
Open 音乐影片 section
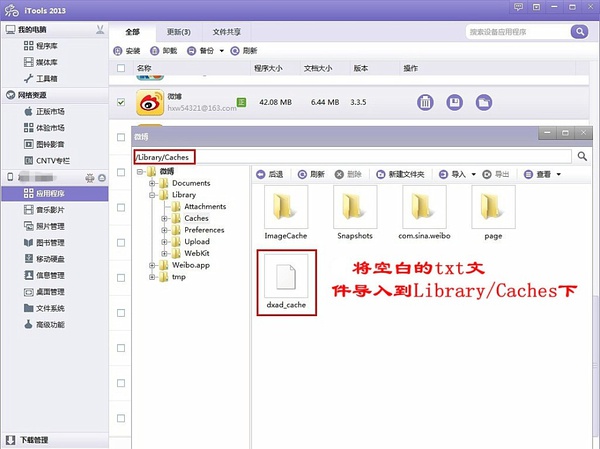pos(44,210)
